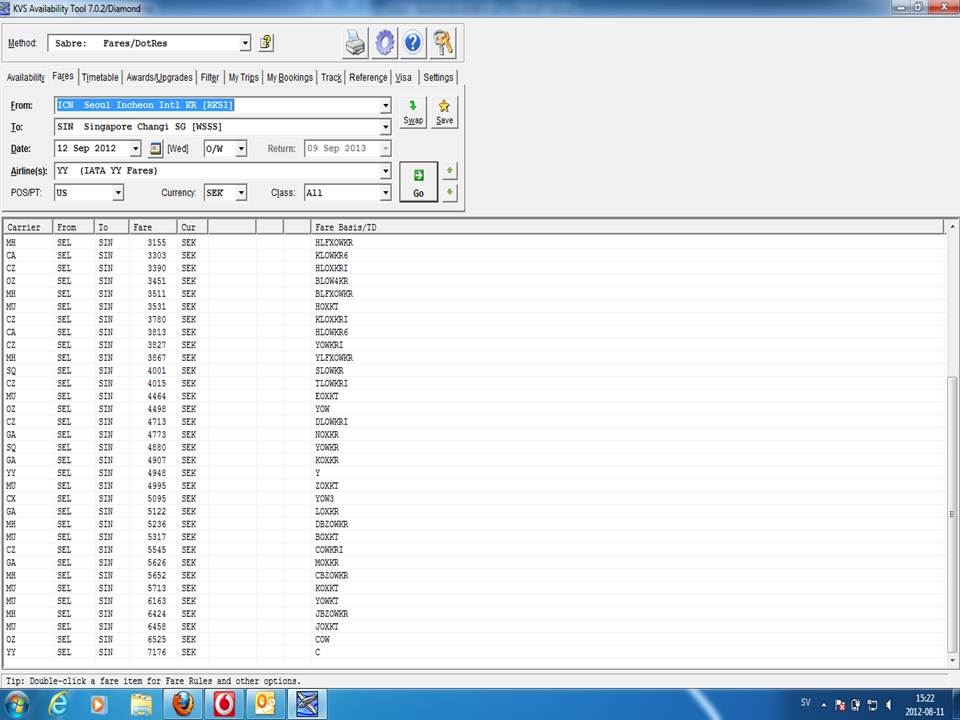
Task: Click the printer icon in toolbar
Action: 355,43
